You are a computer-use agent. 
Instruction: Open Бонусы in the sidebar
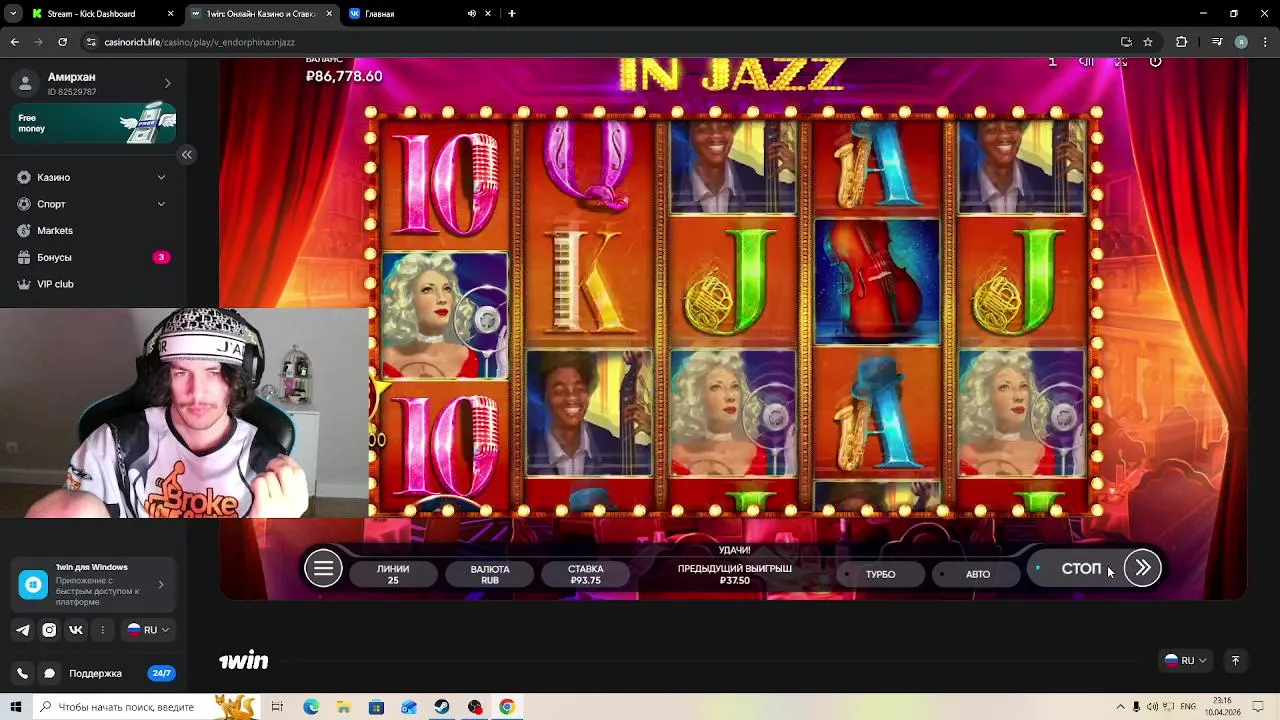94,257
